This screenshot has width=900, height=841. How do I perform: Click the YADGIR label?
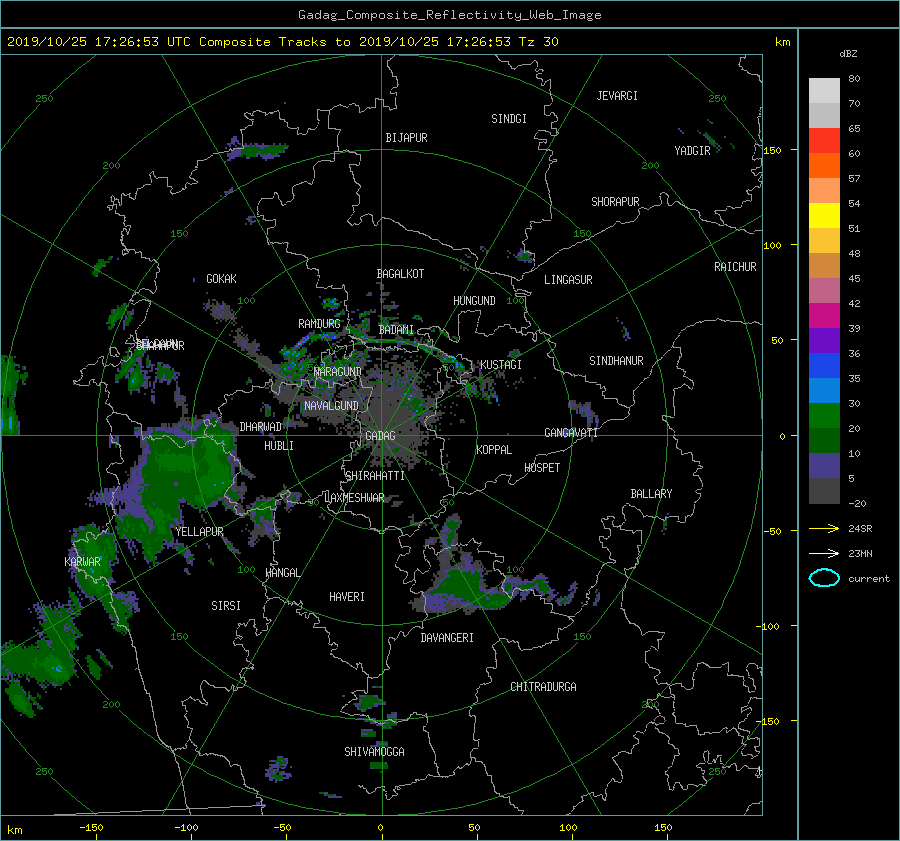[692, 151]
